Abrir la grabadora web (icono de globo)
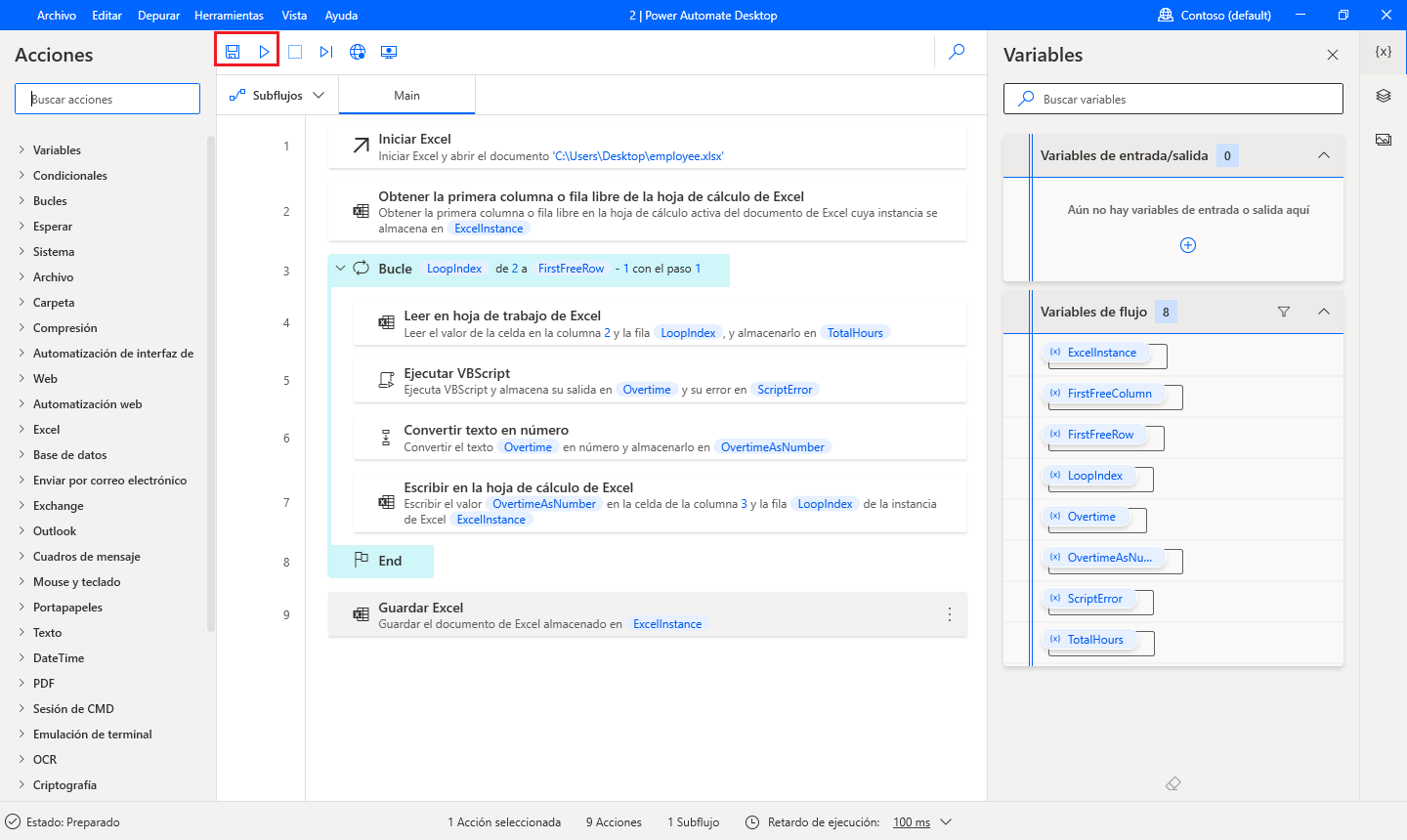This screenshot has width=1407, height=840. [x=358, y=51]
